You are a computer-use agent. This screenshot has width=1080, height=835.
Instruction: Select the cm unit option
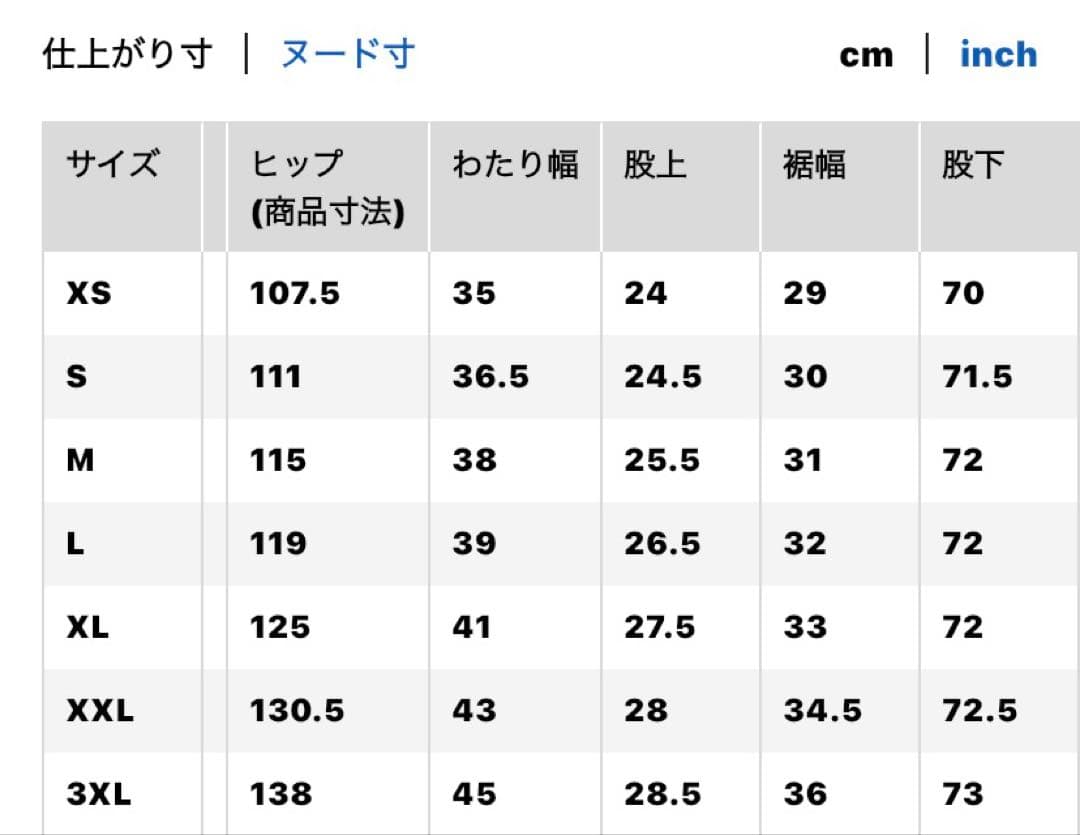click(x=866, y=56)
